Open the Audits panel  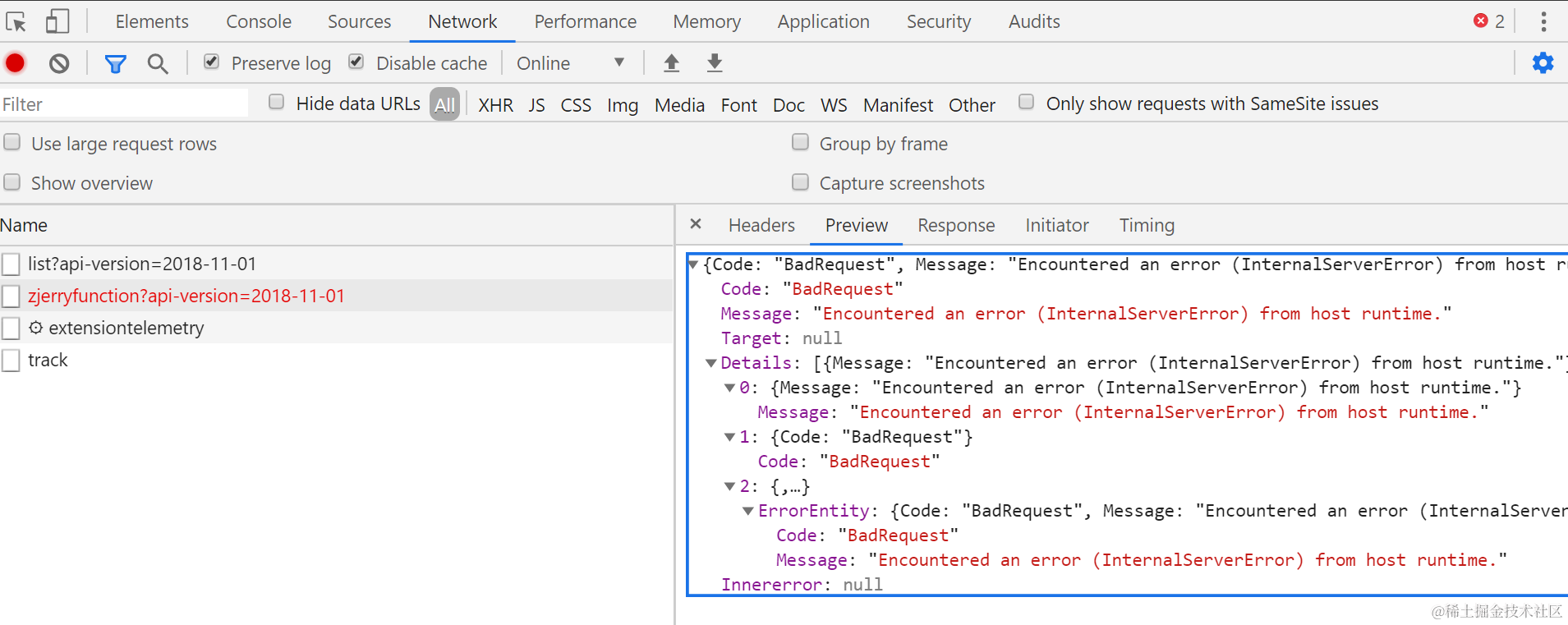coord(1034,21)
